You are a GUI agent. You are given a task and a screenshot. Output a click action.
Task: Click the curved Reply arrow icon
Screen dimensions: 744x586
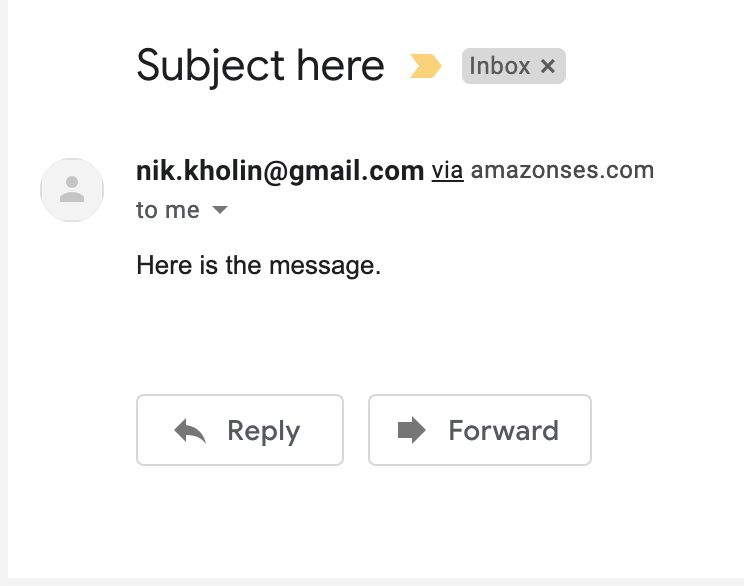click(x=190, y=431)
